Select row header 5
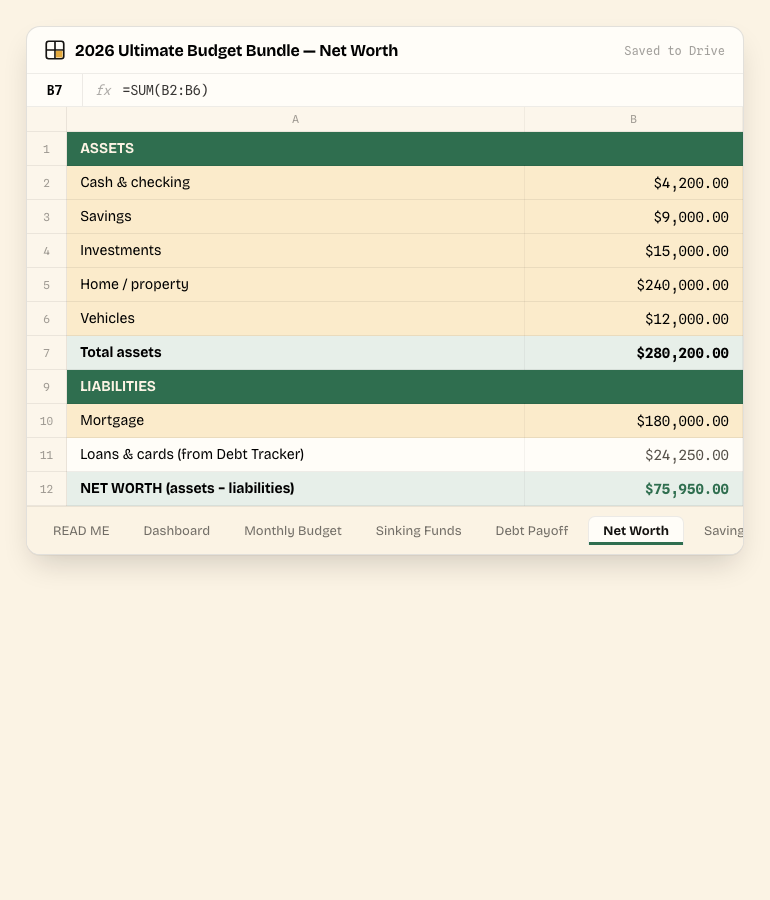The image size is (770, 900). click(x=47, y=285)
